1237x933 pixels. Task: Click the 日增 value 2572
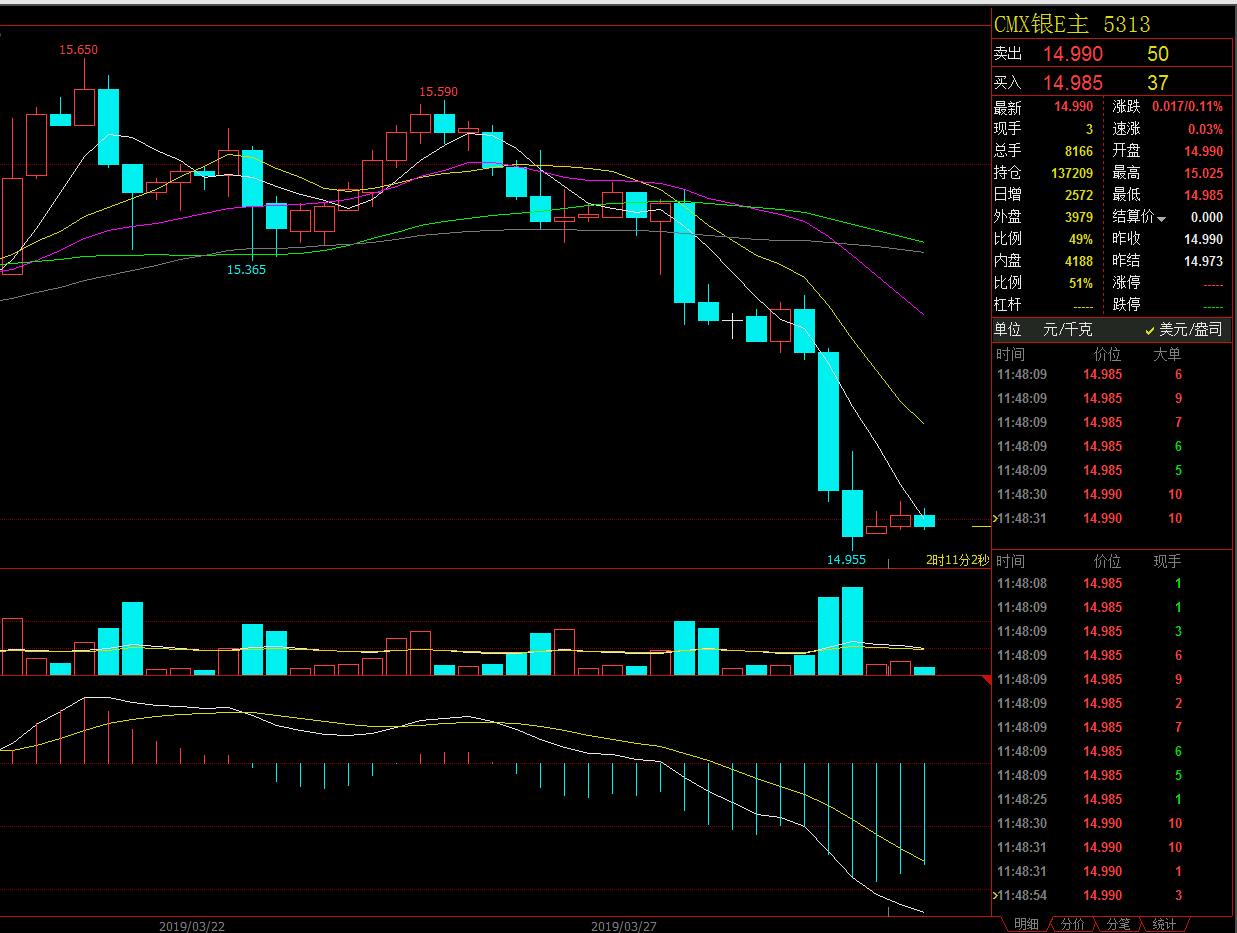tap(1079, 195)
